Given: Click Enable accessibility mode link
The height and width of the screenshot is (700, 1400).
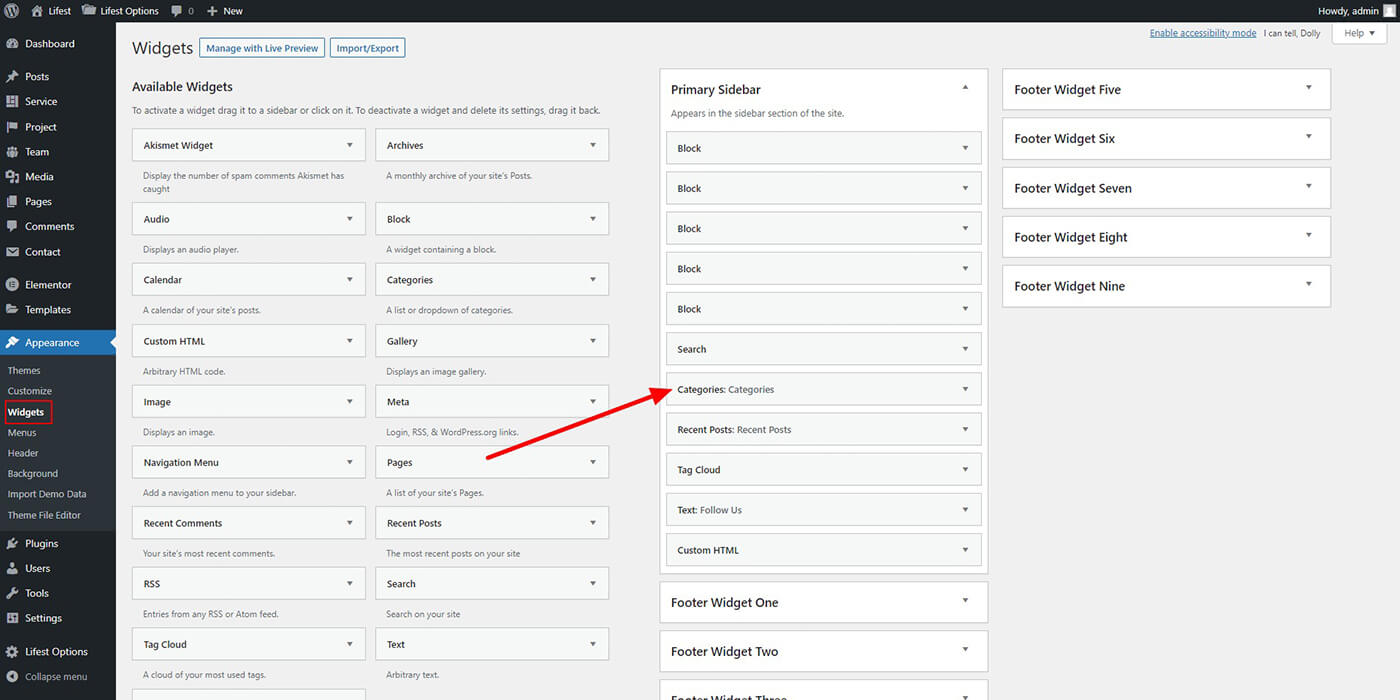Looking at the screenshot, I should 1203,33.
